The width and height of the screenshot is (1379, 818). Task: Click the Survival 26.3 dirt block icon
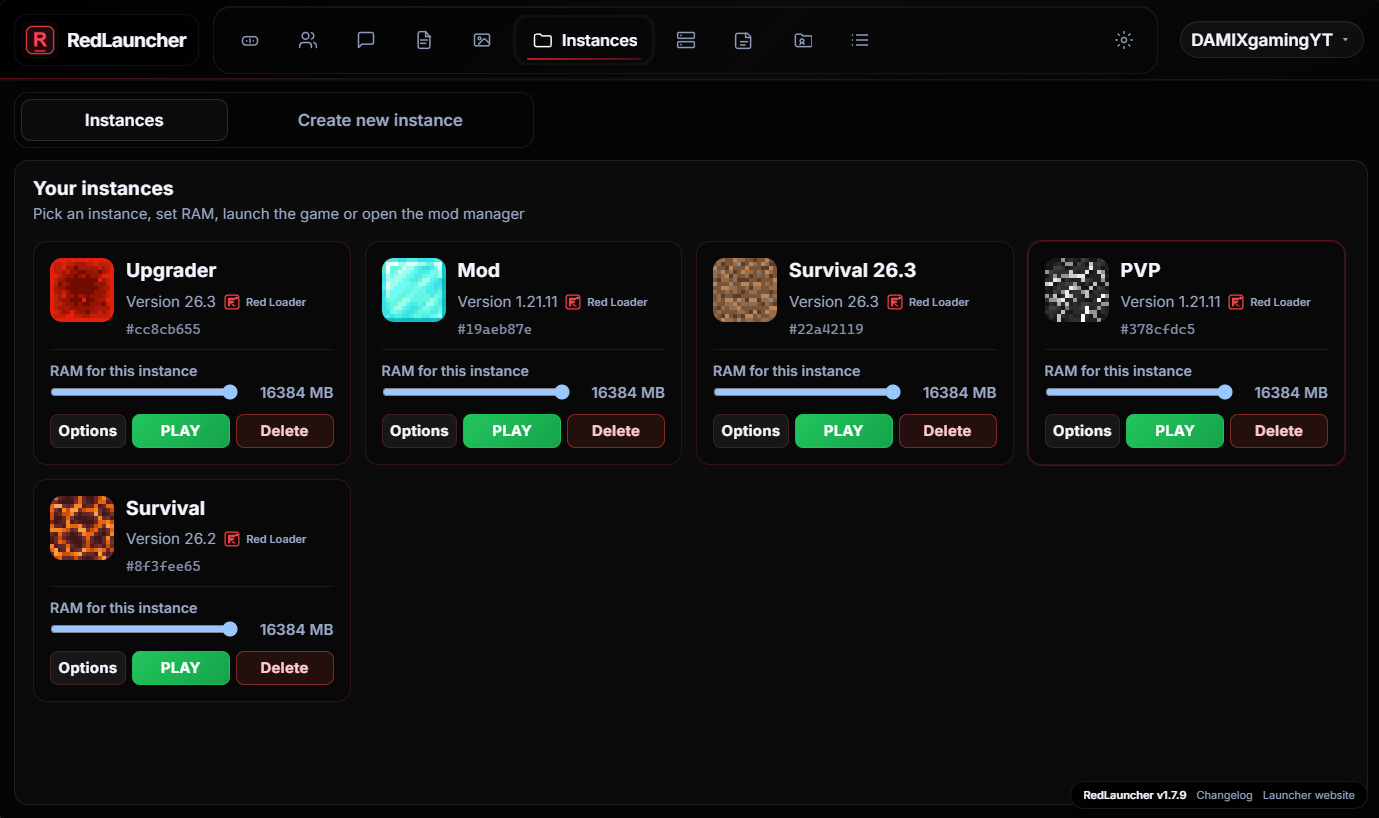click(745, 290)
